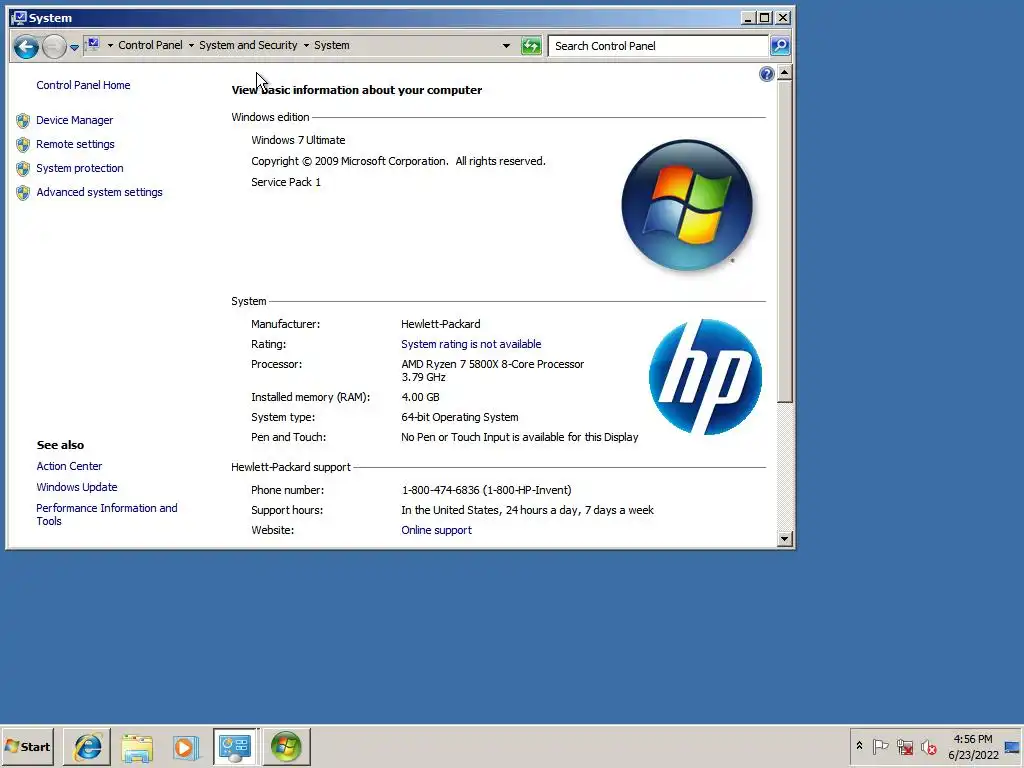The height and width of the screenshot is (768, 1024).
Task: Click the shield icon beside System protection
Action: pyautogui.click(x=23, y=168)
